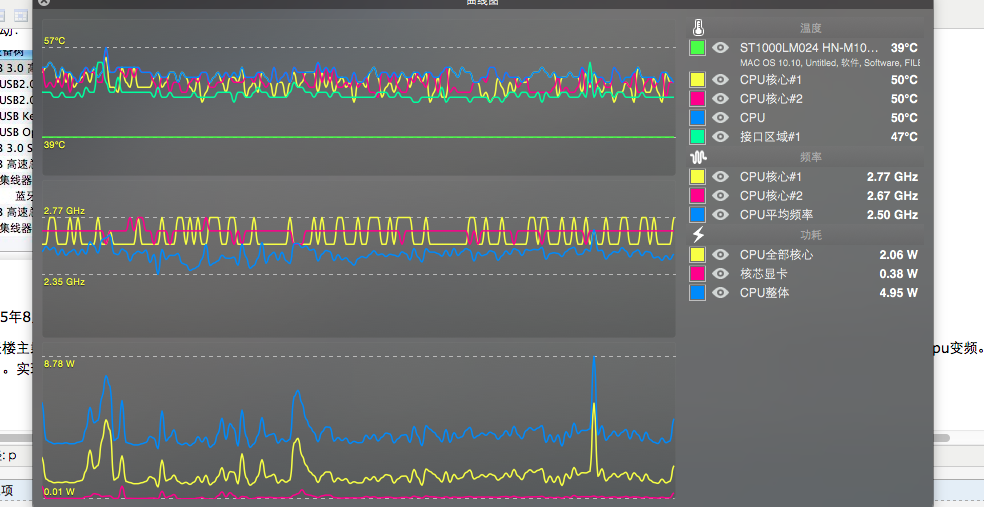Click the lightning bolt power section icon
Viewport: 984px width, 507px height.
[x=698, y=235]
